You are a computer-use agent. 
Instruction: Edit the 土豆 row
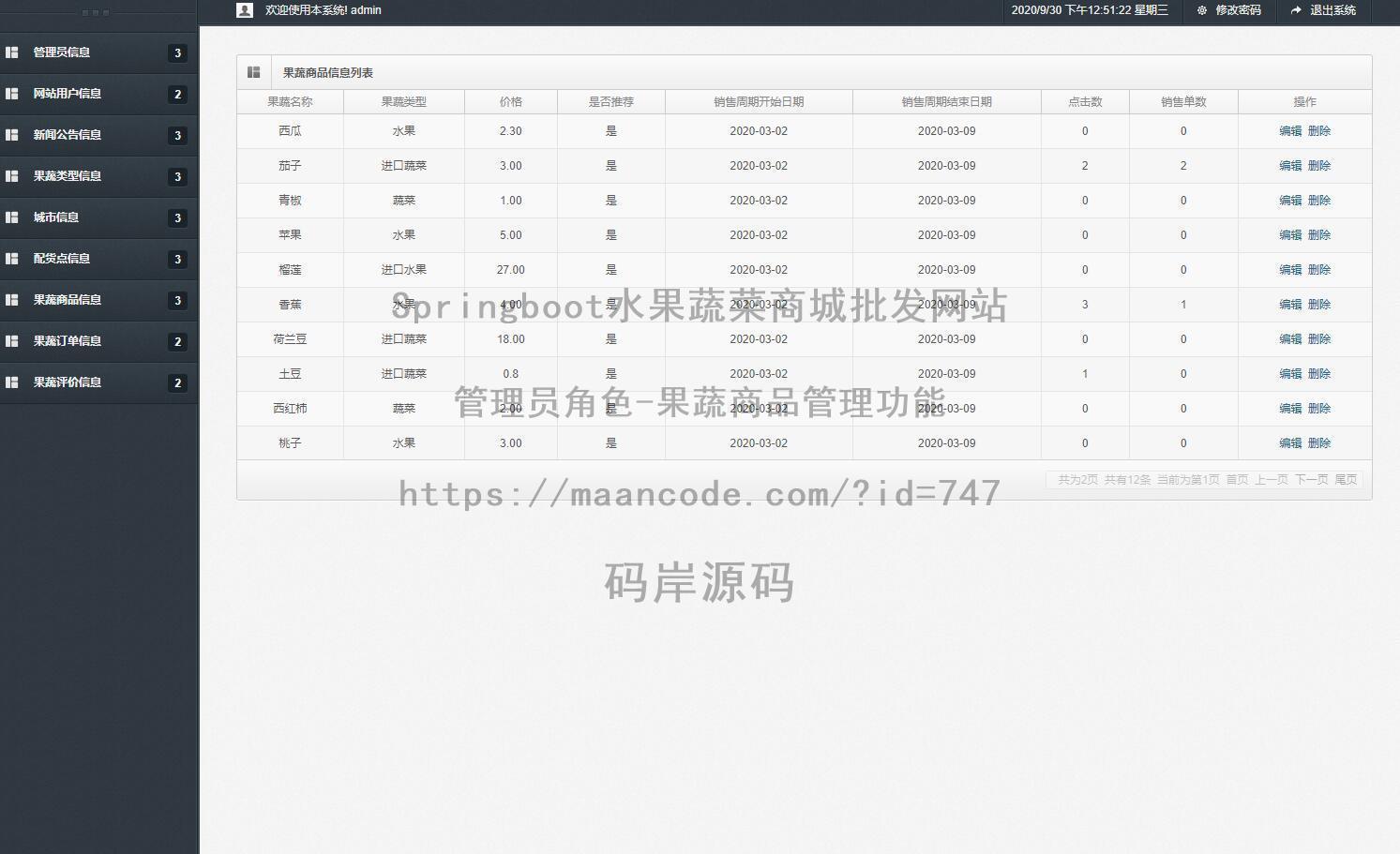coord(1290,374)
